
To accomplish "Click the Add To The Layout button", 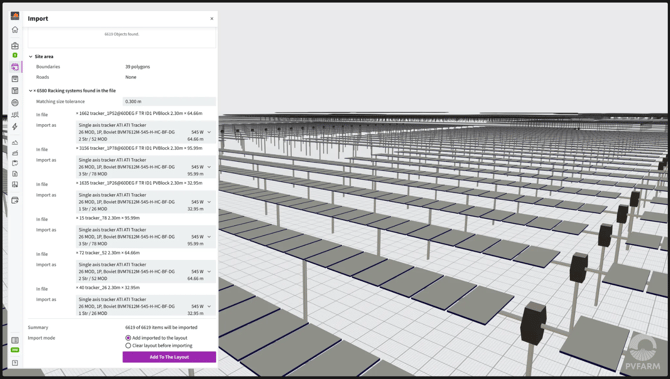I will (x=169, y=357).
